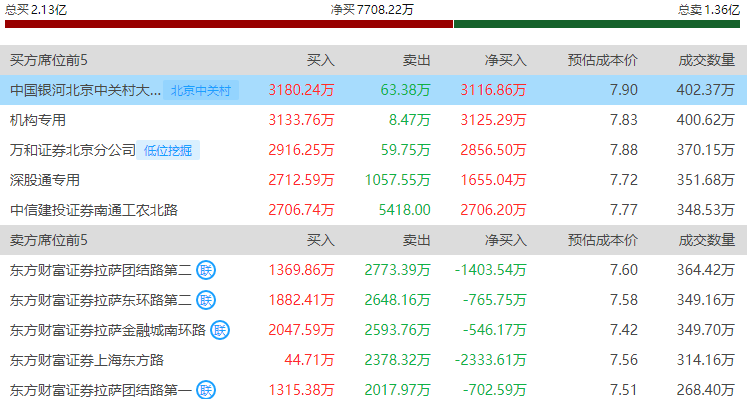This screenshot has height=399, width=747.
Task: Open the 北京中关村 tag label
Action: click(201, 90)
